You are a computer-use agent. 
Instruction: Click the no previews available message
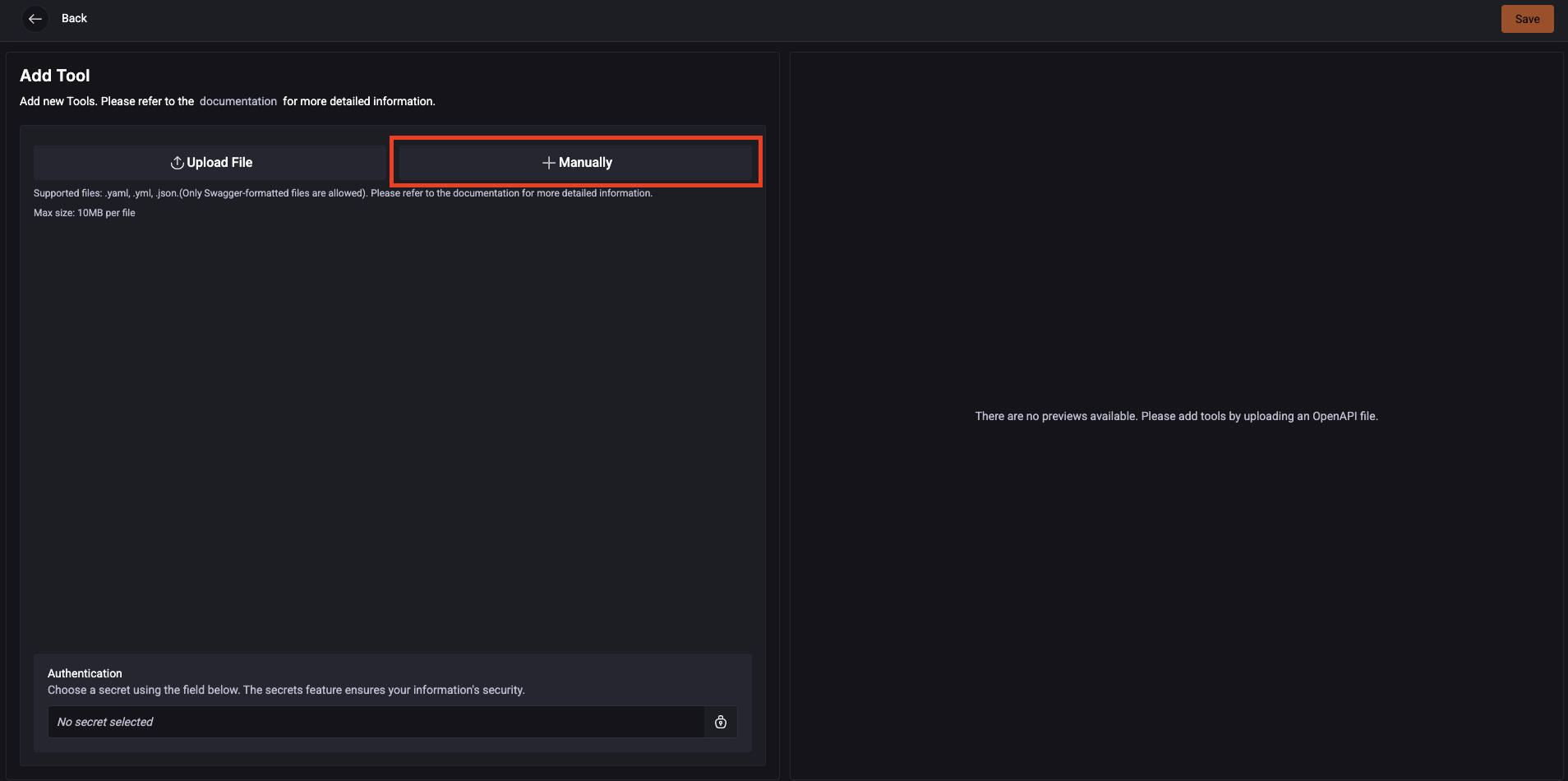pos(1176,416)
